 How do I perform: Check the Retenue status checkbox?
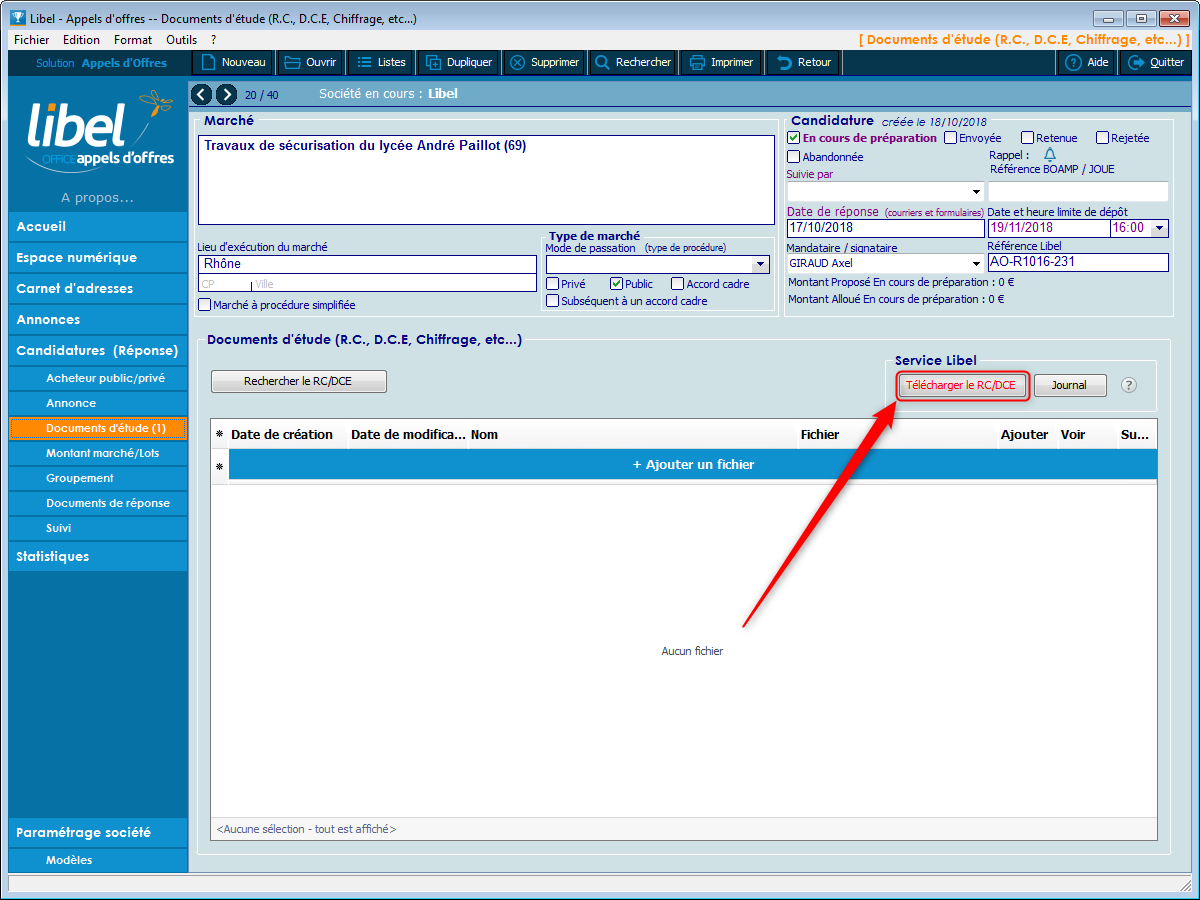point(1027,138)
